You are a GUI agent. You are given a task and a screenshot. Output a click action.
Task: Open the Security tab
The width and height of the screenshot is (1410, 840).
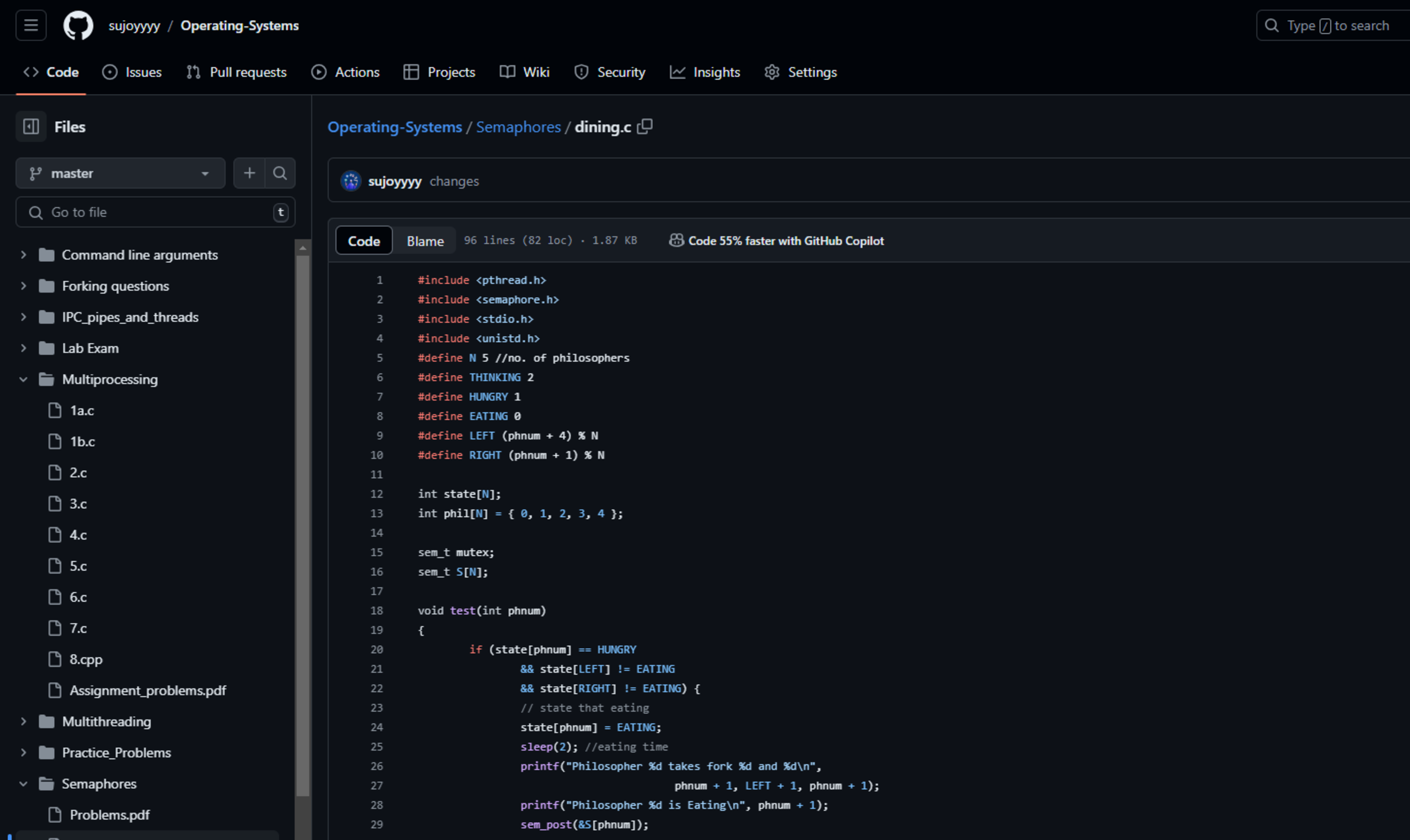[610, 72]
